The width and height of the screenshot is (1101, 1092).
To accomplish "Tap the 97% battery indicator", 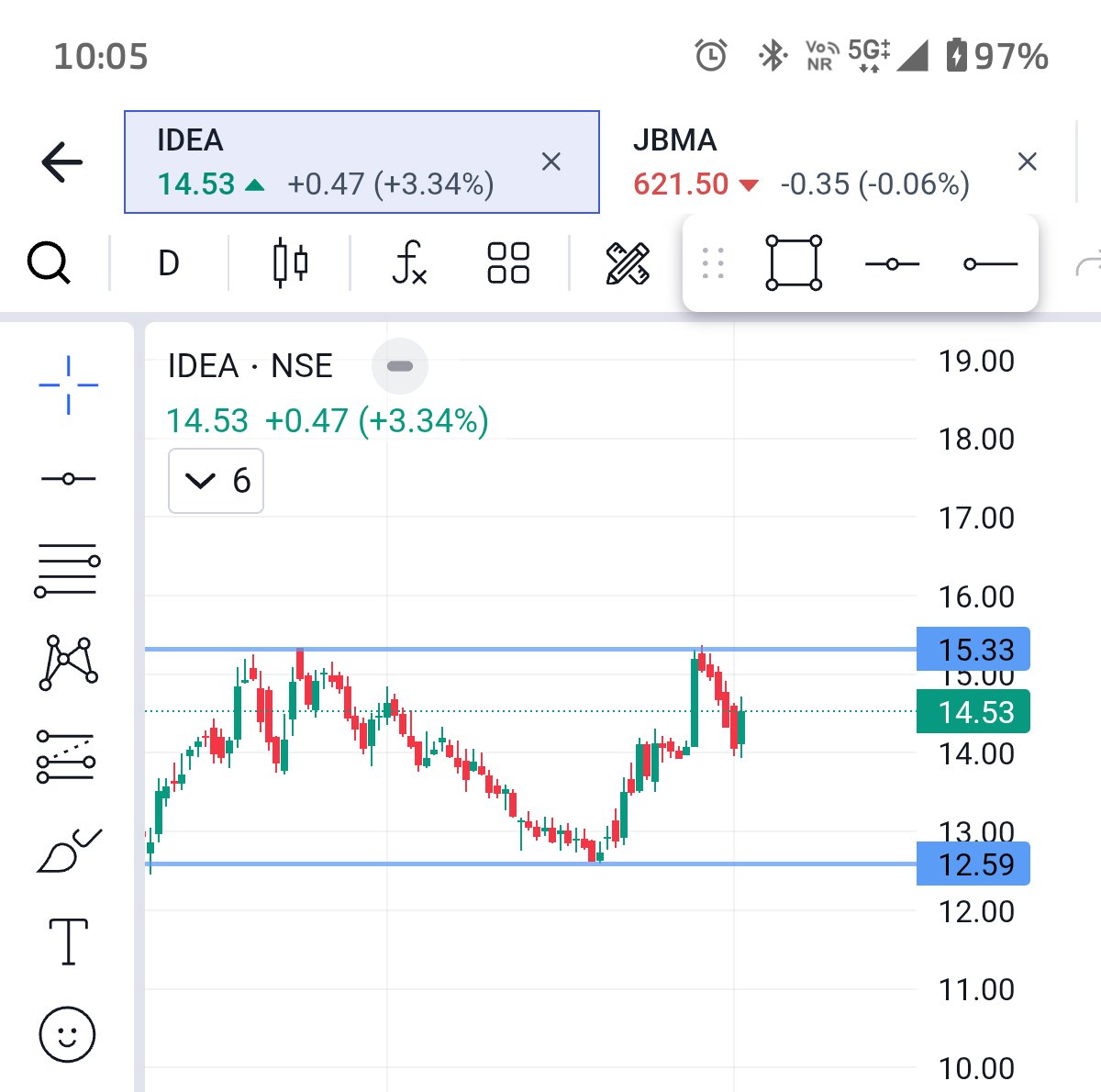I will point(996,56).
